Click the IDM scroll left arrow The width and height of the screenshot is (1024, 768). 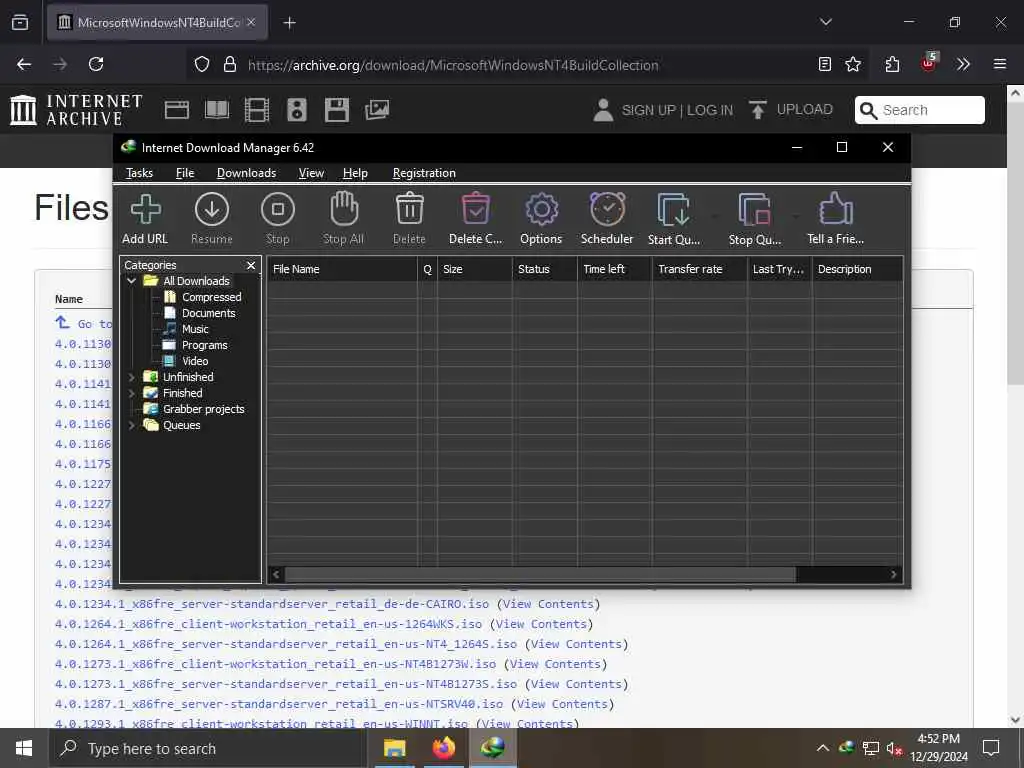click(276, 575)
